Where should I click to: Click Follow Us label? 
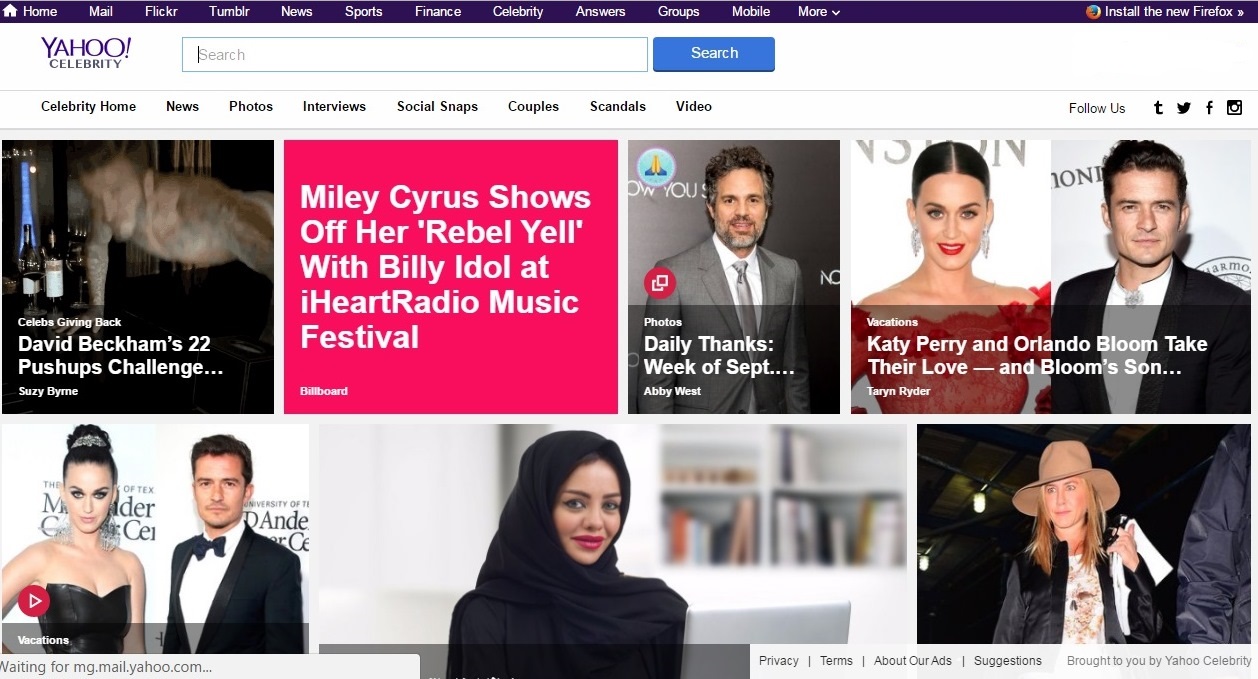(1097, 108)
